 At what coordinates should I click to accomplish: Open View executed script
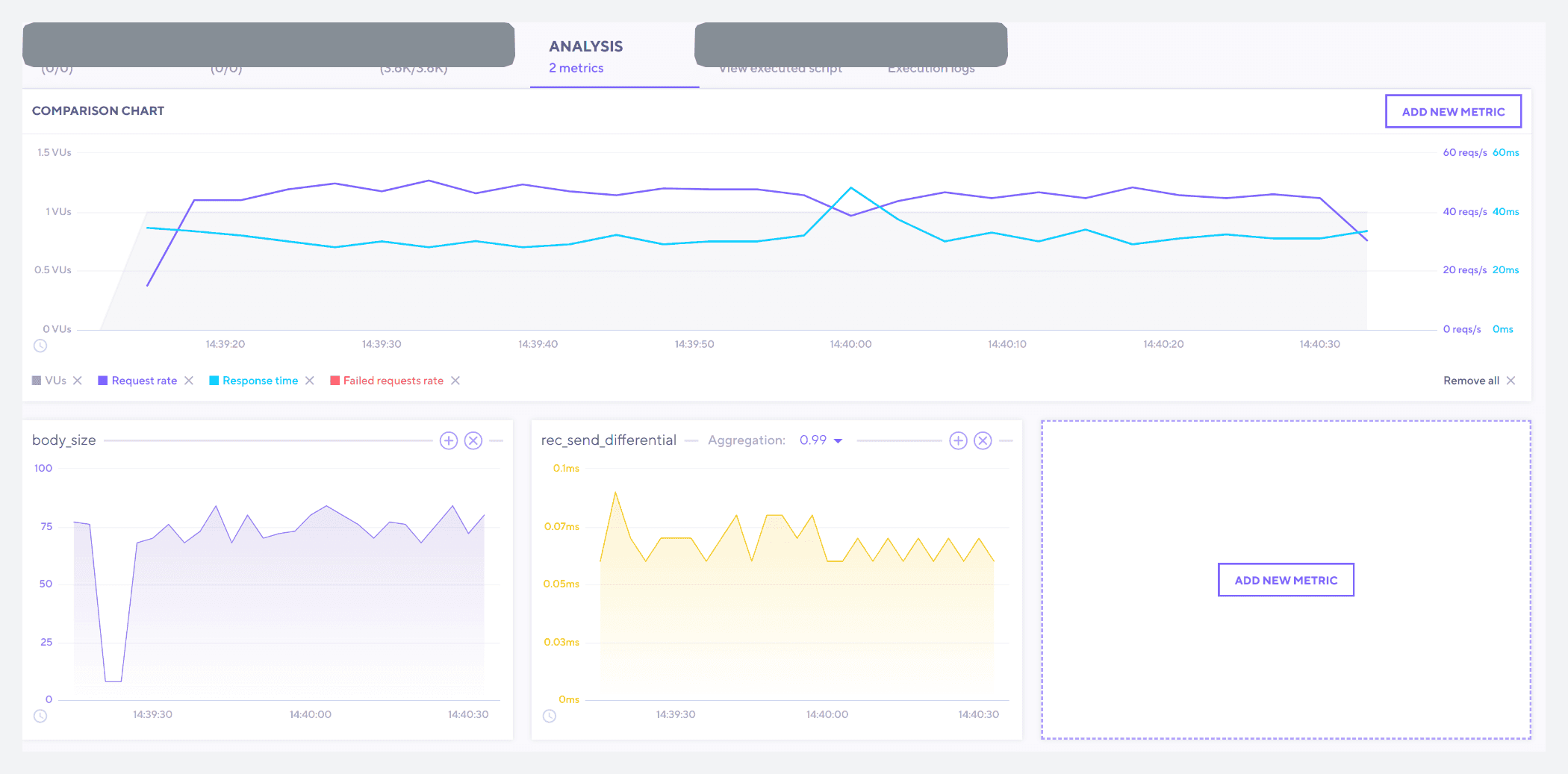tap(780, 68)
